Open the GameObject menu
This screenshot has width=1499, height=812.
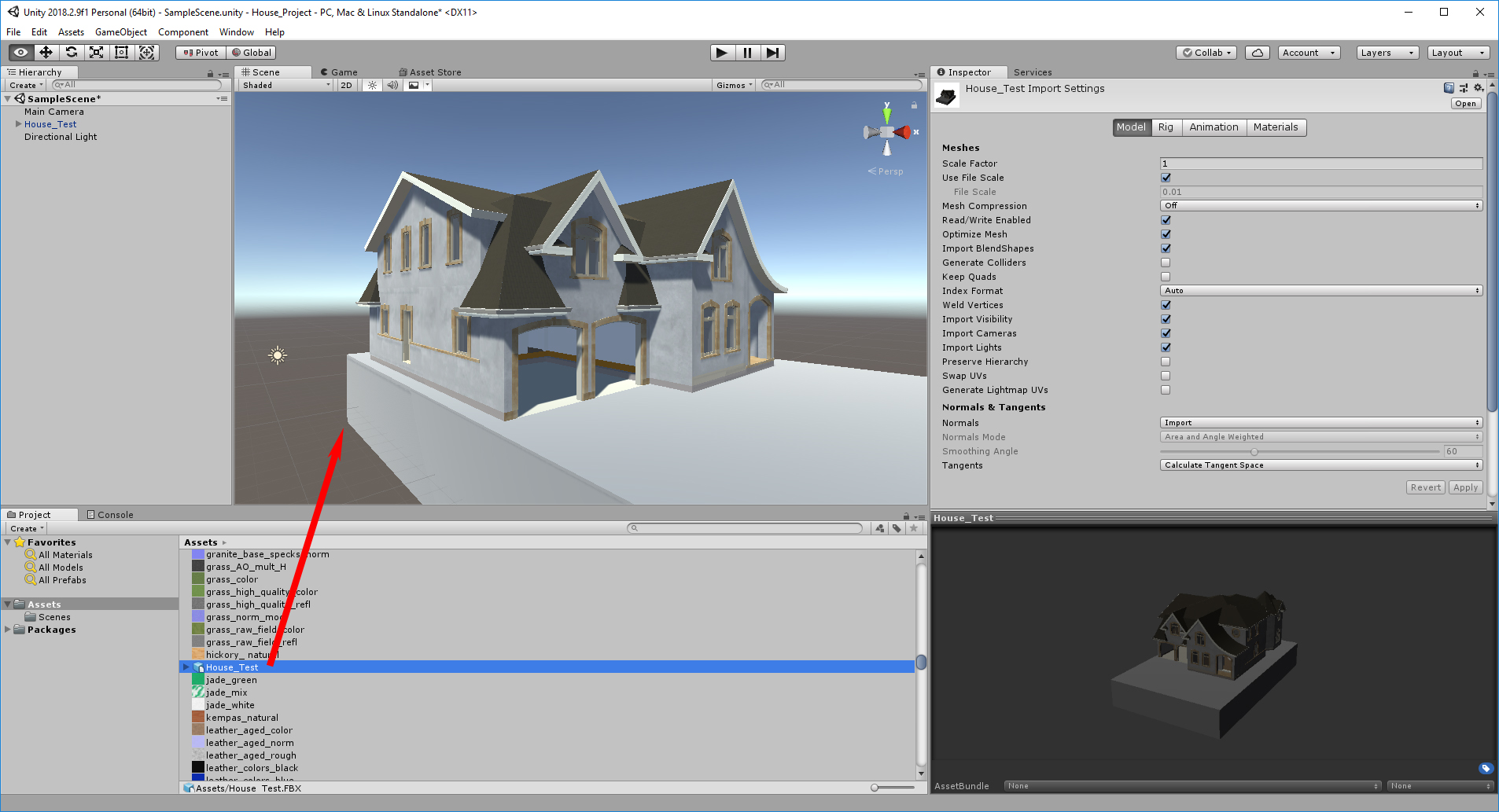tap(120, 32)
